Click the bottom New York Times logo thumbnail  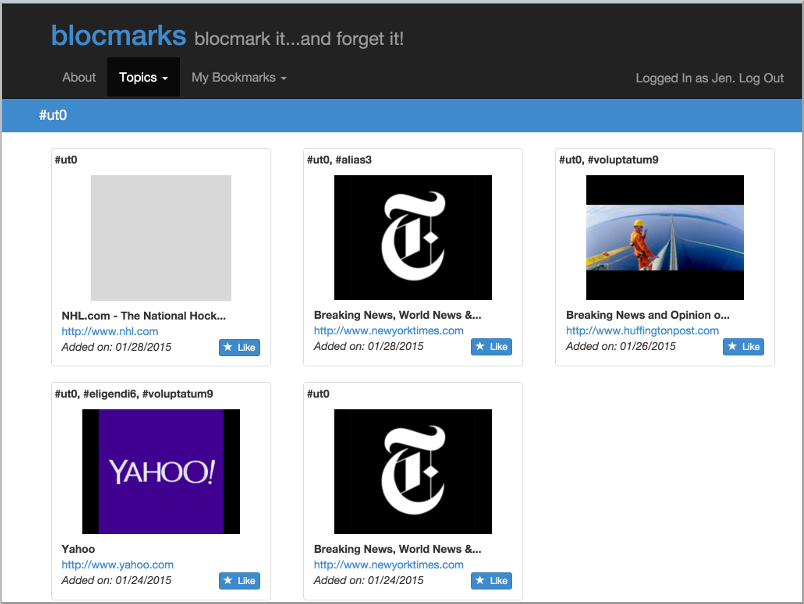[x=413, y=471]
